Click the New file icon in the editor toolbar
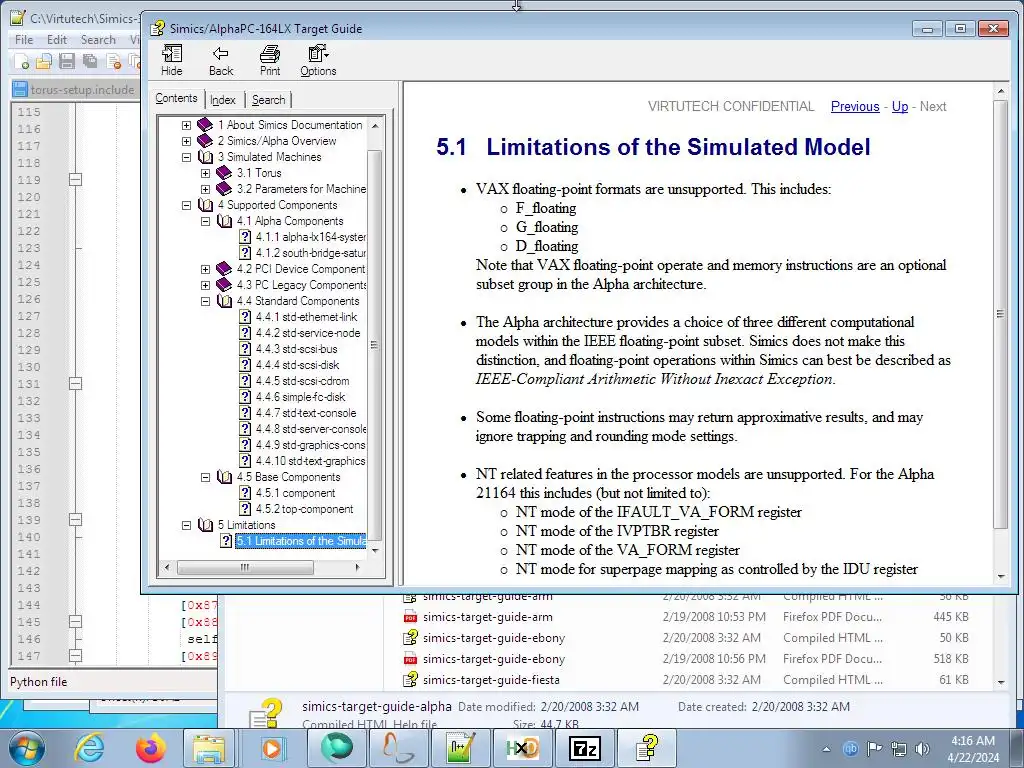 click(22, 61)
